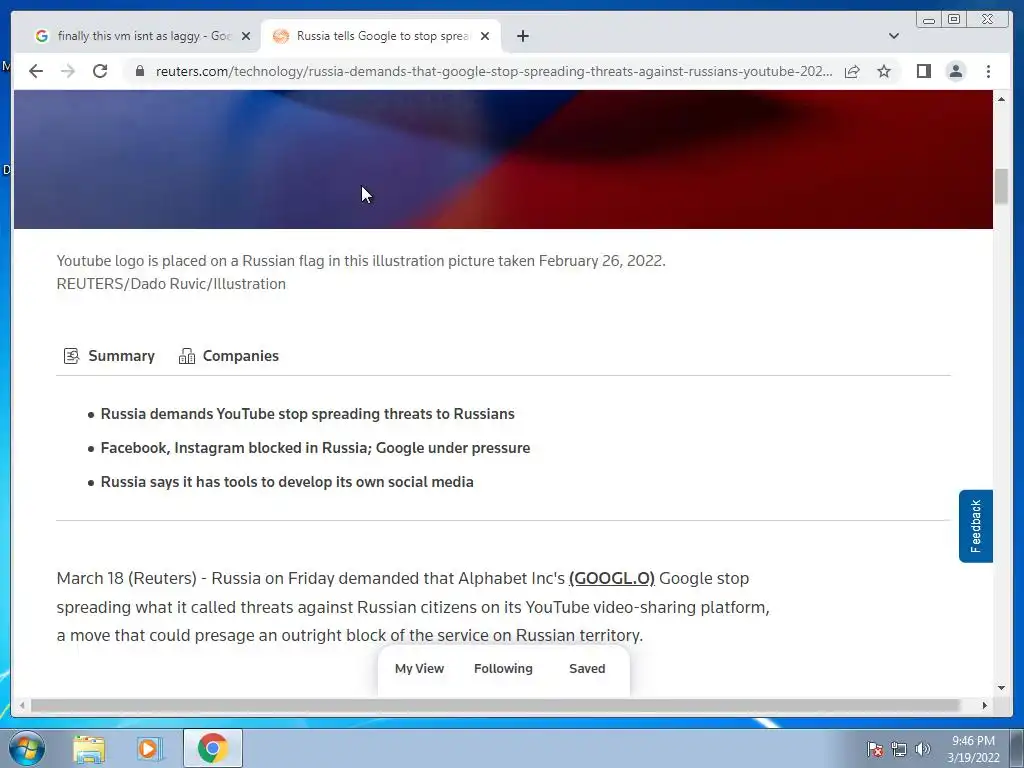
Task: Open the Chrome three-dot menu
Action: [x=988, y=71]
